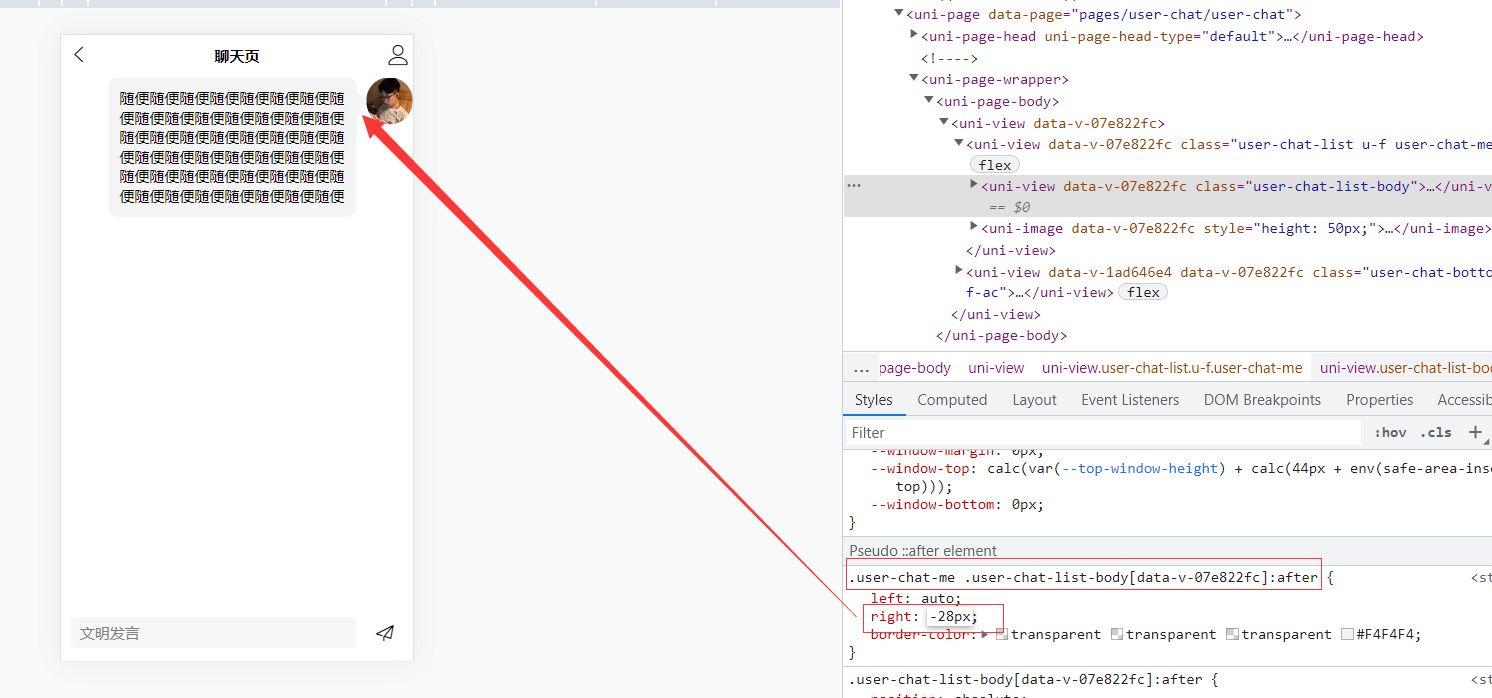Open the Properties tab

click(1379, 400)
